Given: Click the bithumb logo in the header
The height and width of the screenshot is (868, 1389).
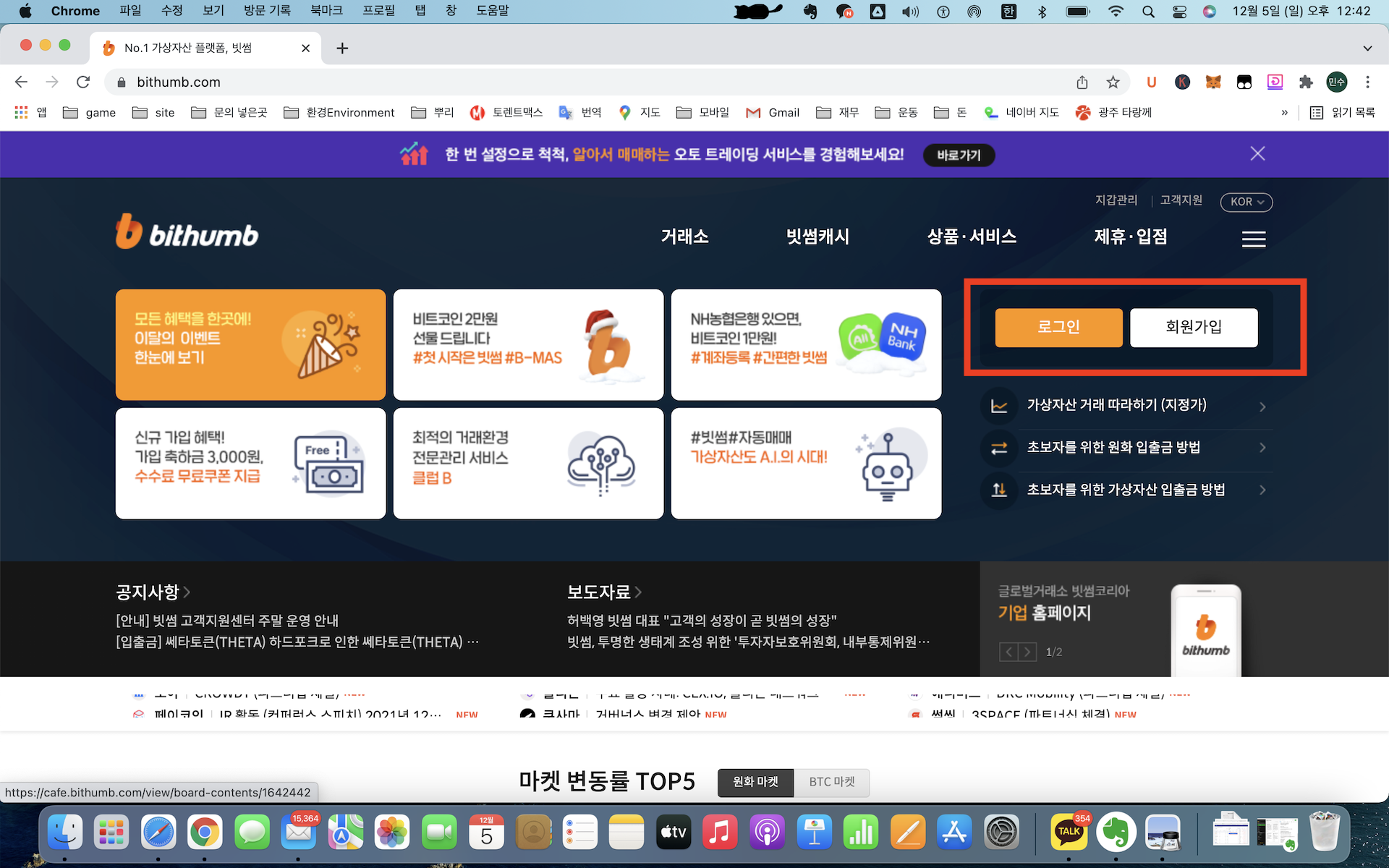Looking at the screenshot, I should pos(187,233).
